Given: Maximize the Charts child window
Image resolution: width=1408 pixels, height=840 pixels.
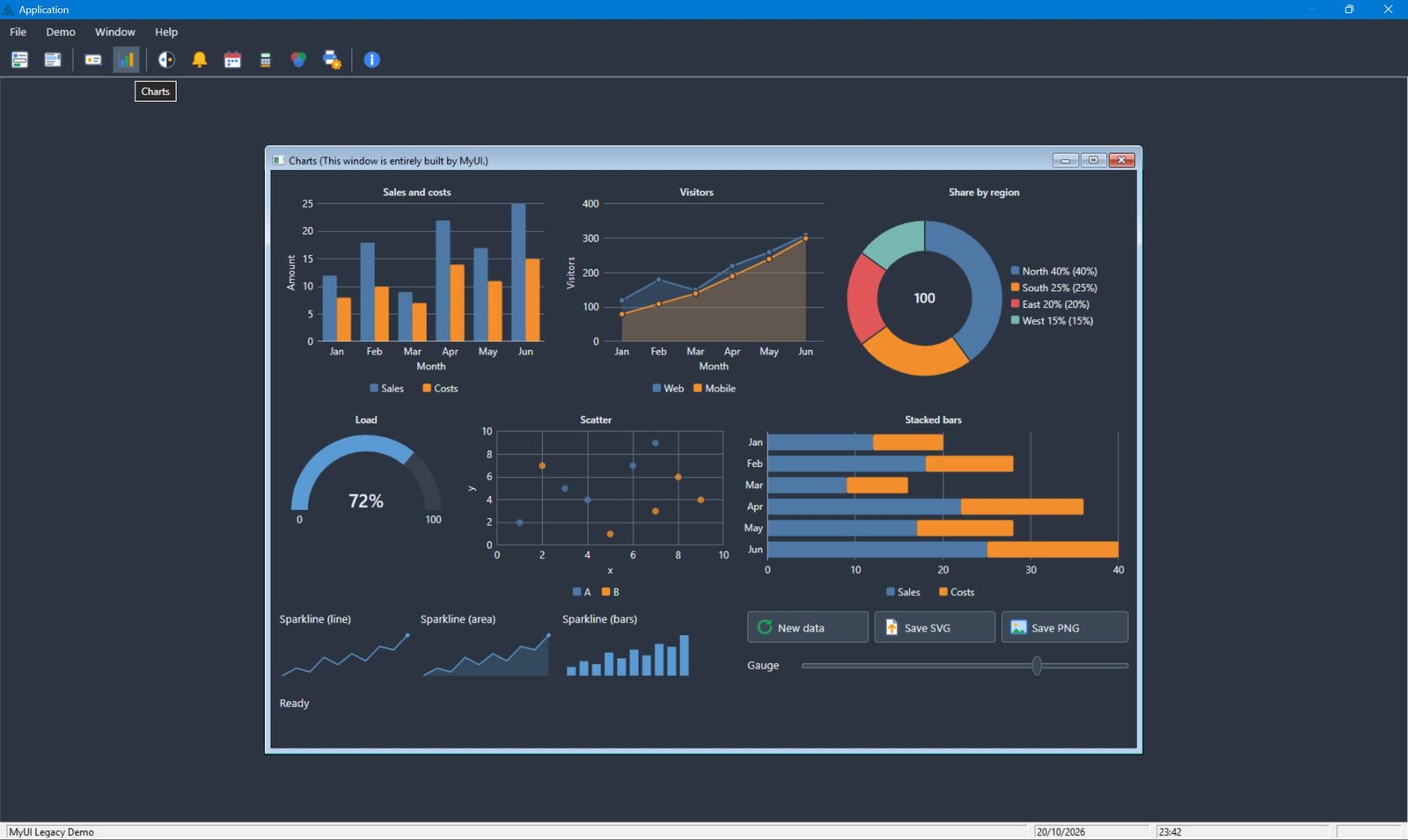Looking at the screenshot, I should [1093, 160].
